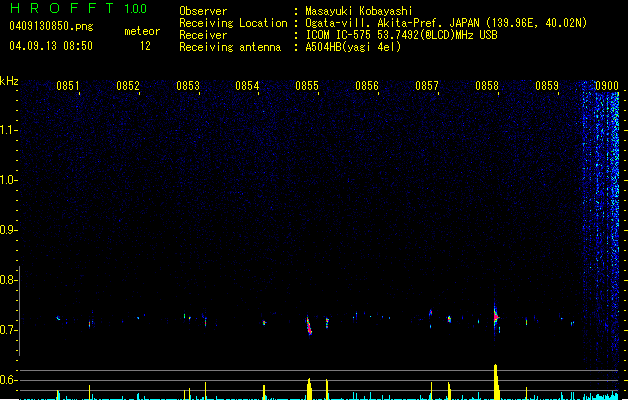Click the 0900 time marker

(607, 86)
